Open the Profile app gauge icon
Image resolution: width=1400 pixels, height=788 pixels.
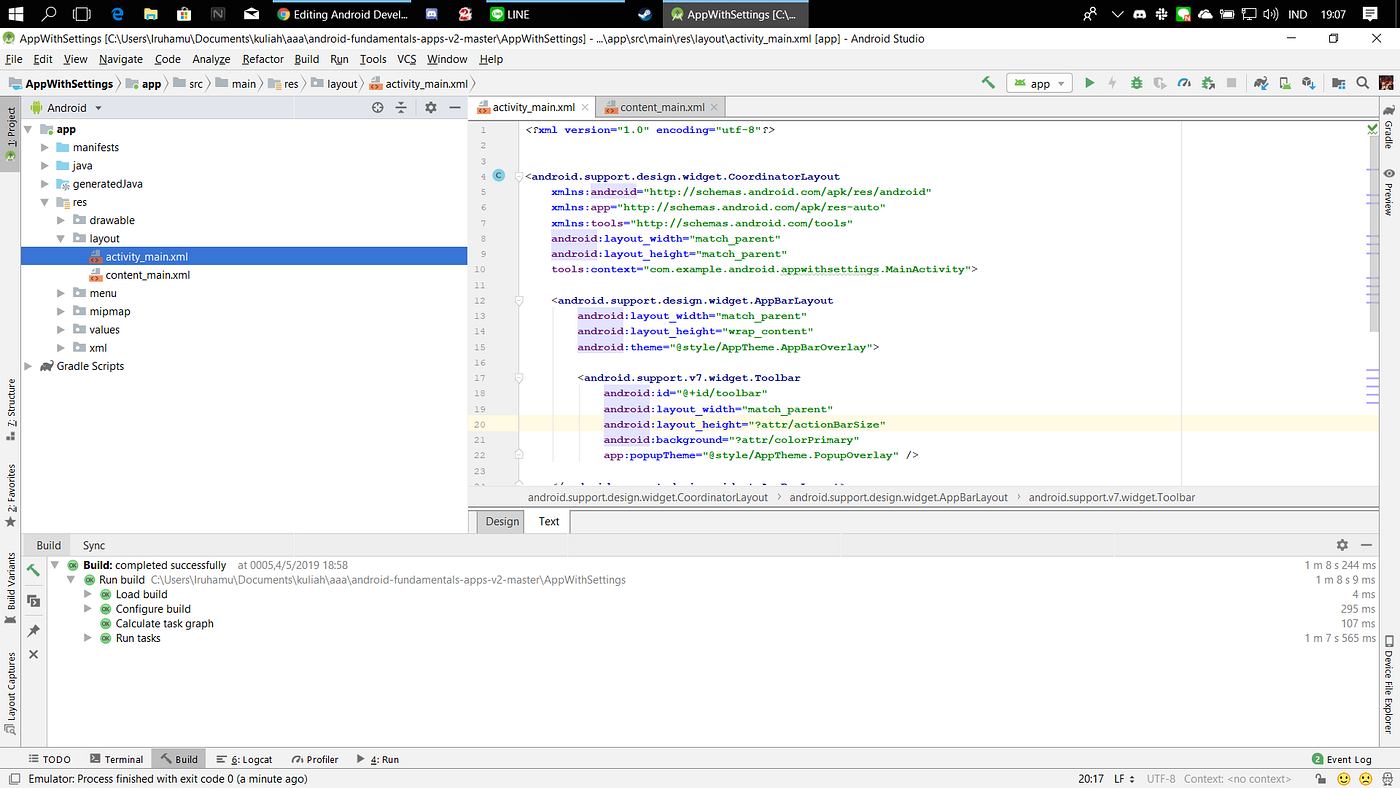[x=1185, y=83]
